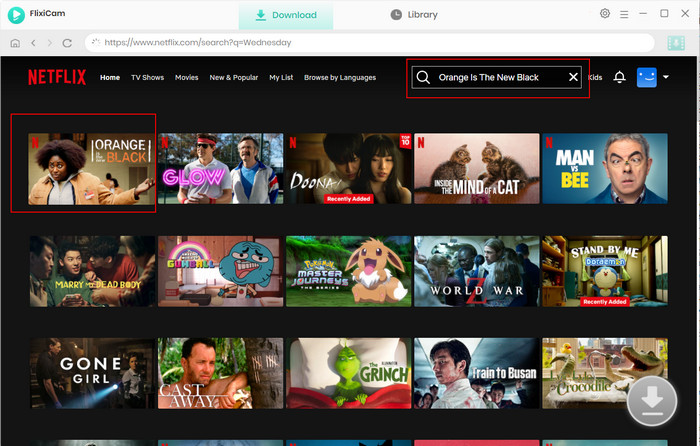Clear the Netflix search text
Viewport: 700px width, 446px height.
coord(573,77)
